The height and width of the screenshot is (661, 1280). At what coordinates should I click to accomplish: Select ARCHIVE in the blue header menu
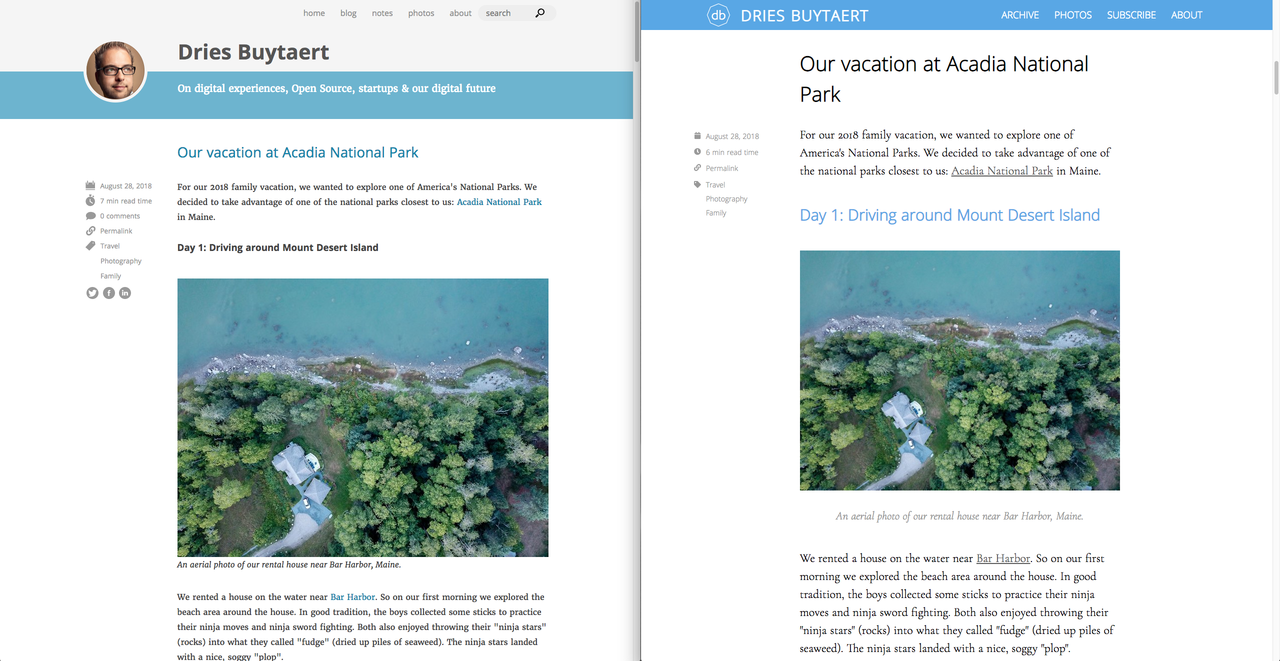click(1020, 14)
